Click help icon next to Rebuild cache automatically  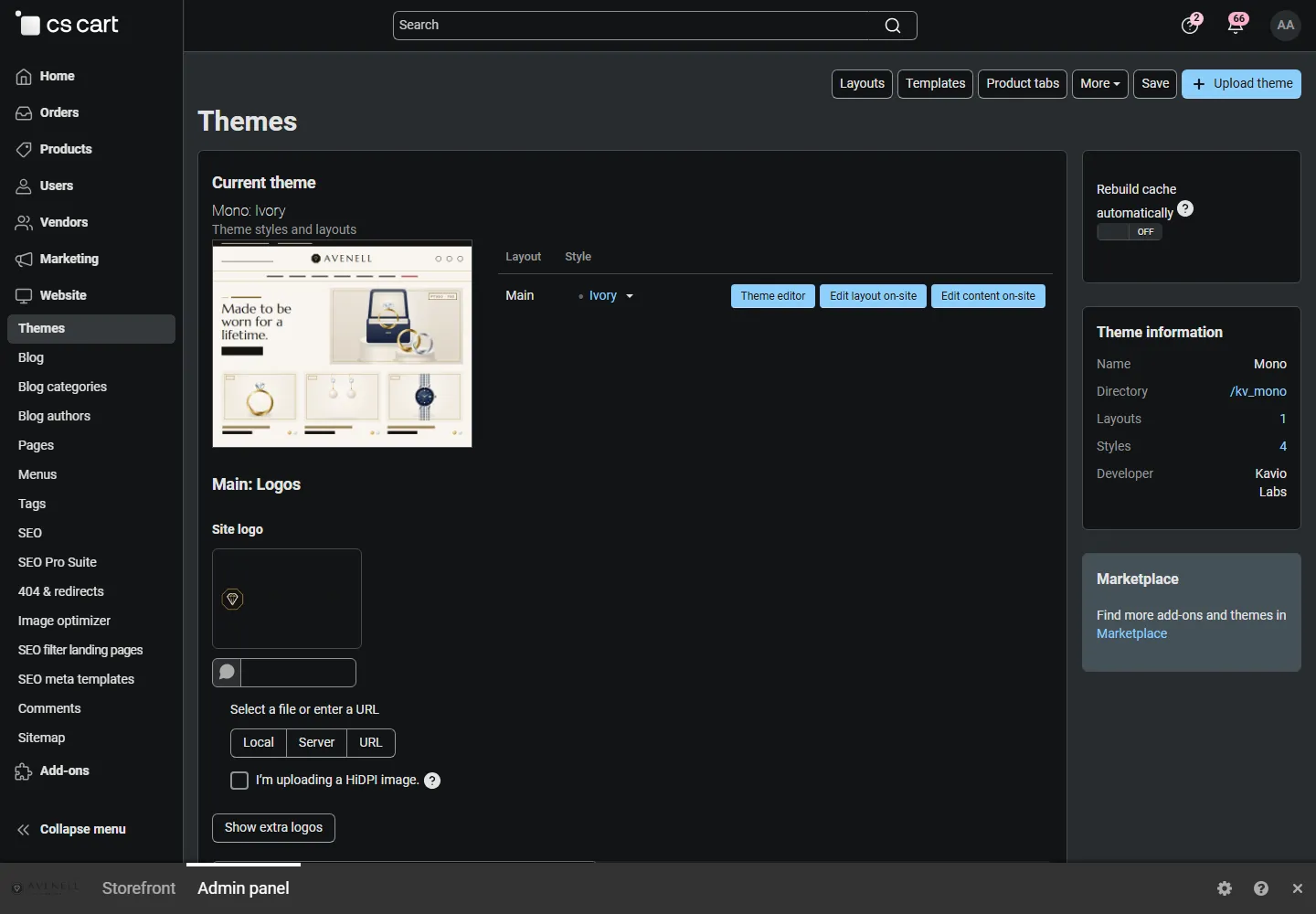(1185, 208)
